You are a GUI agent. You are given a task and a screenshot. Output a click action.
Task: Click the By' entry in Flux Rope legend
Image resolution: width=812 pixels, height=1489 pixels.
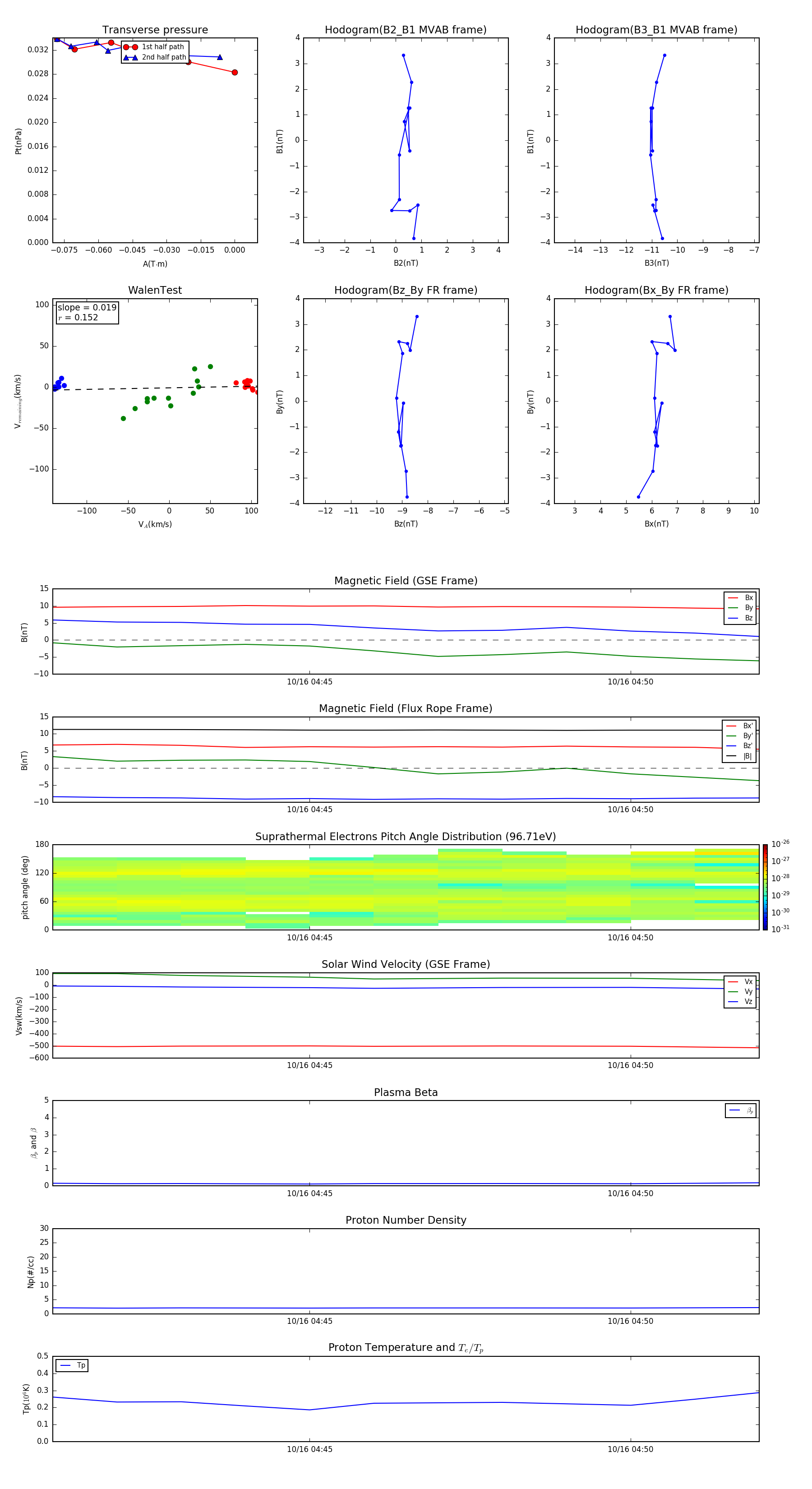(740, 736)
